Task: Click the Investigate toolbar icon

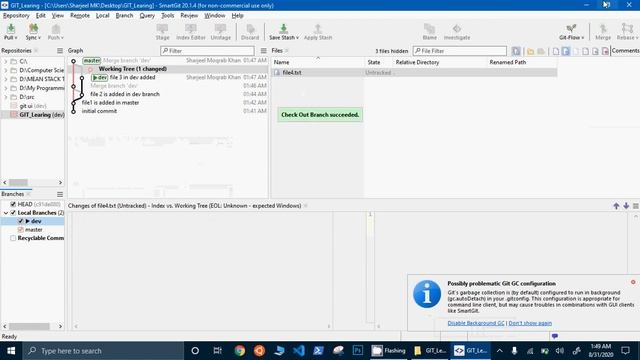Action: click(457, 31)
